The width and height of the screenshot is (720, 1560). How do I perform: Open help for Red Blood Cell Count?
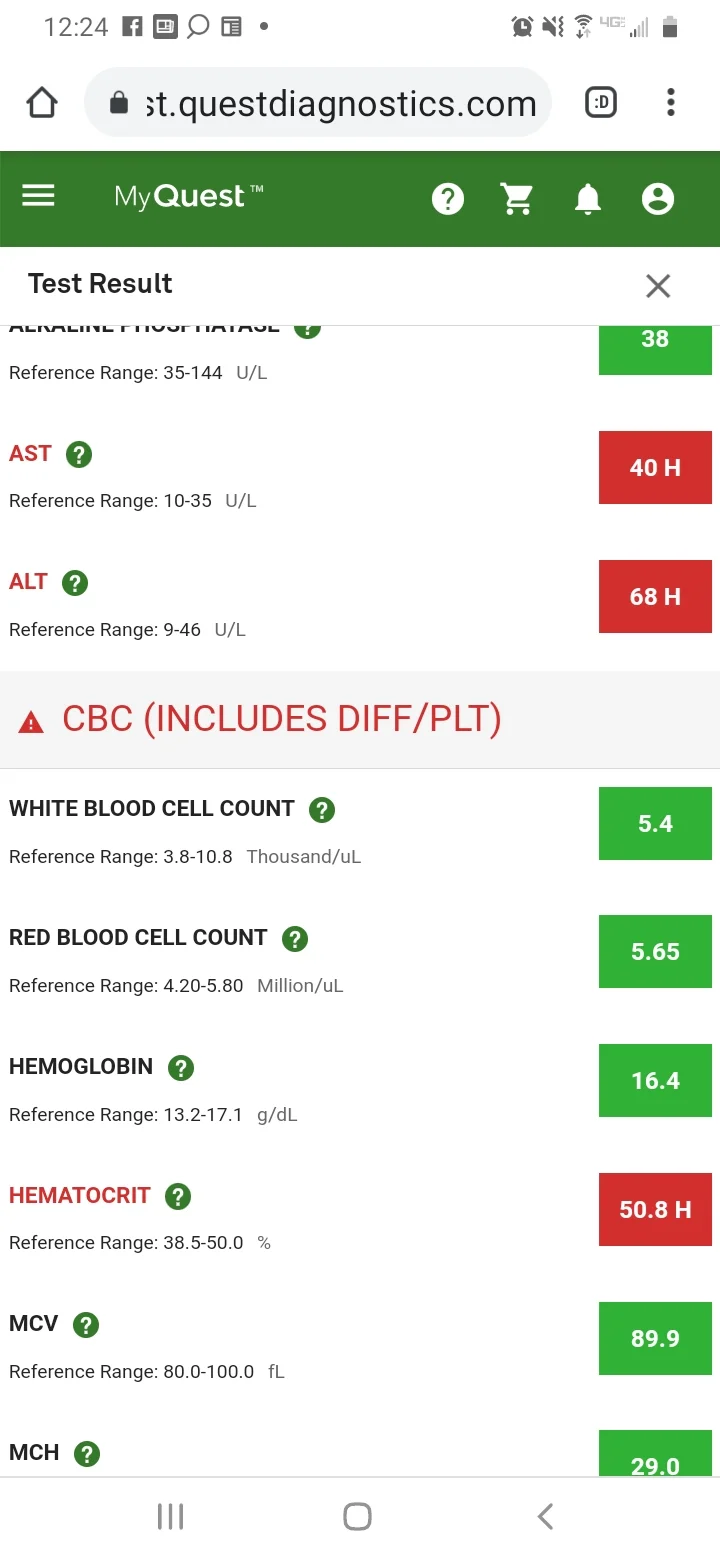tap(294, 938)
